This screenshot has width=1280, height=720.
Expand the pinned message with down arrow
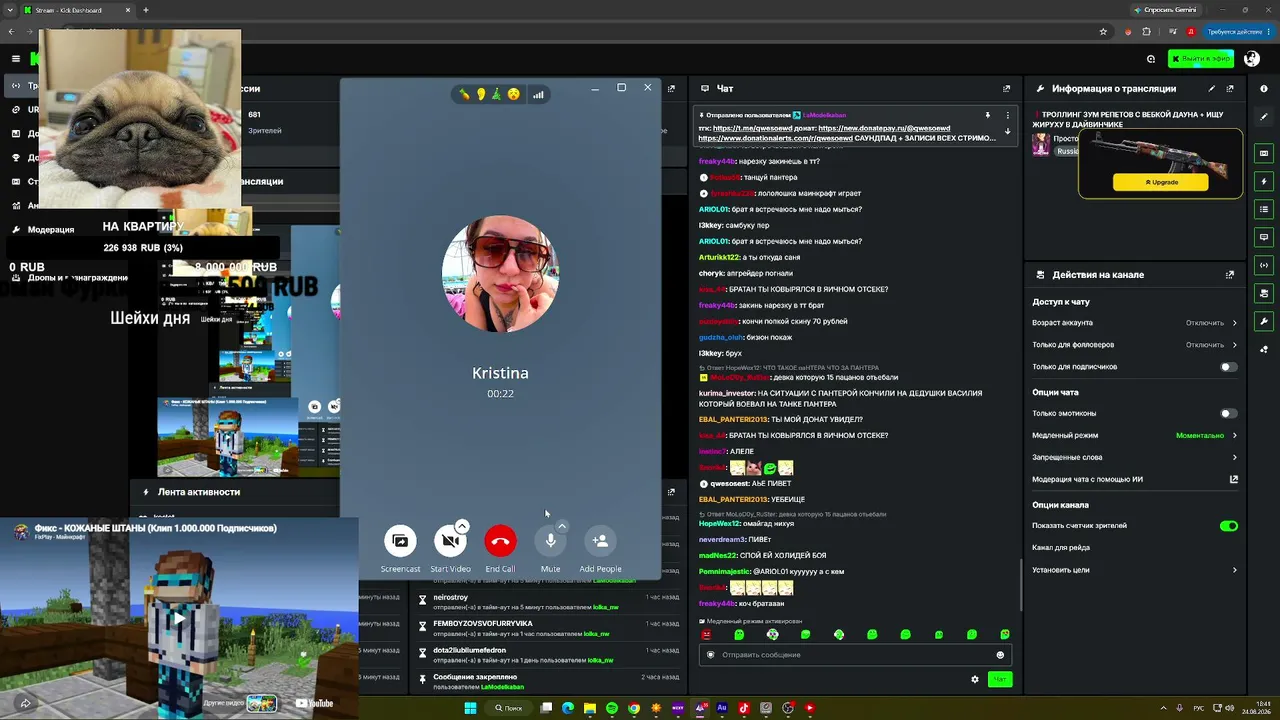click(1007, 131)
